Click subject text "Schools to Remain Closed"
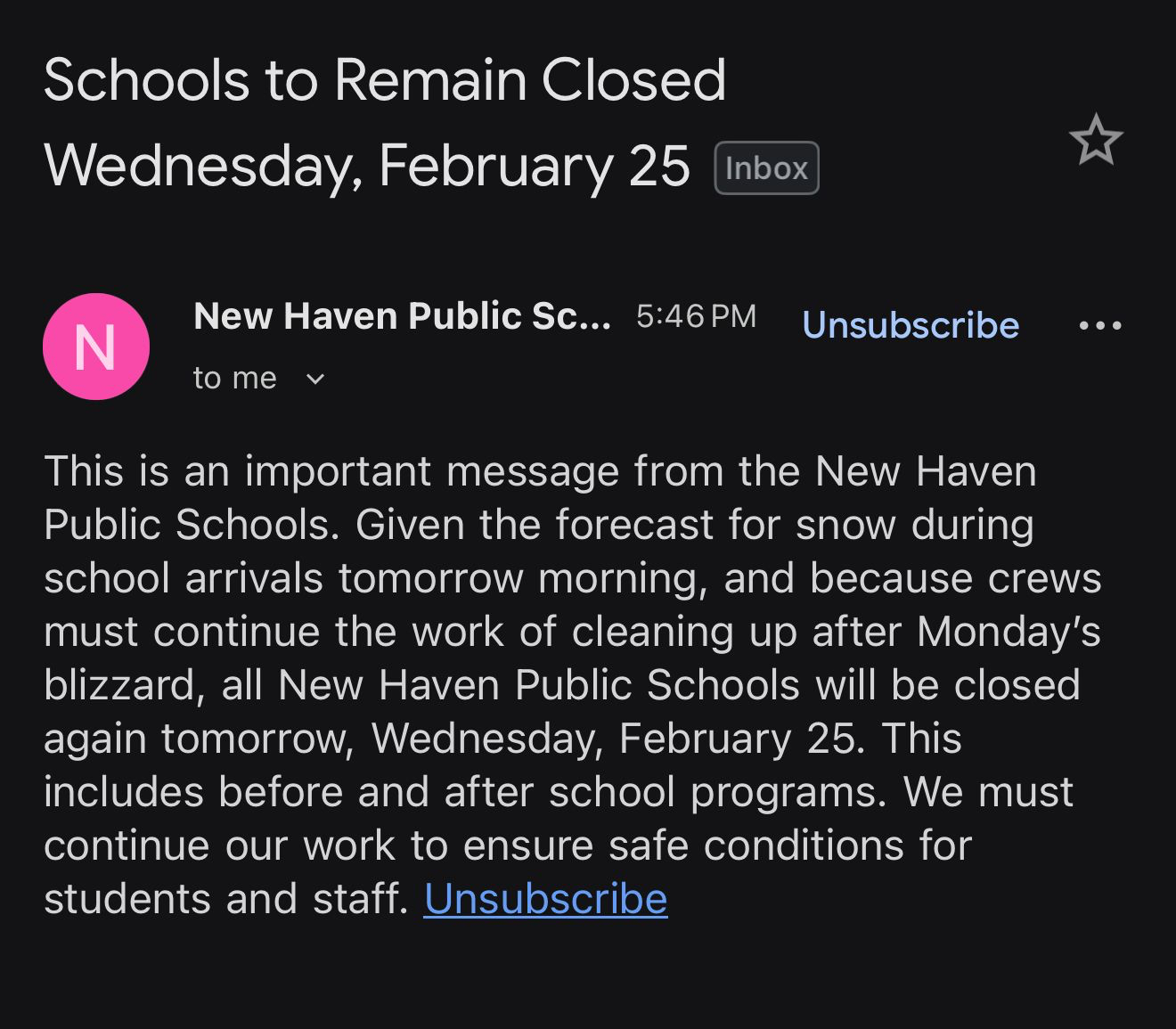The width and height of the screenshot is (1176, 1029). (x=385, y=80)
